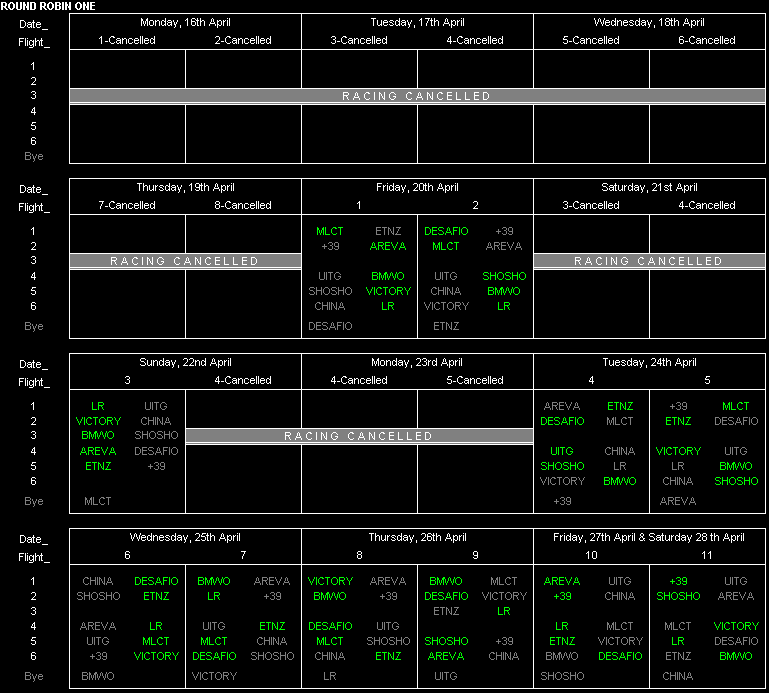The image size is (769, 693).
Task: Click RACING CANCELLED banner under Monday 23rd April
Action: pos(359,436)
